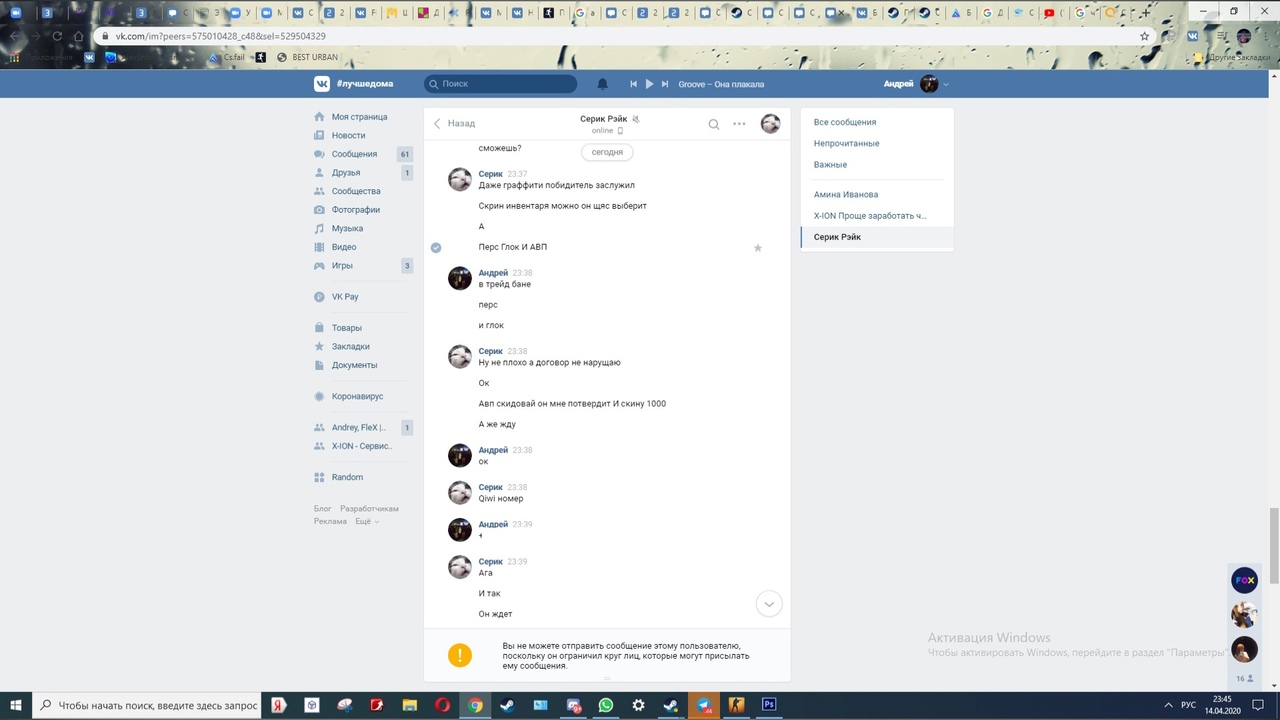
Task: Go back using the Назад button
Action: click(x=454, y=123)
